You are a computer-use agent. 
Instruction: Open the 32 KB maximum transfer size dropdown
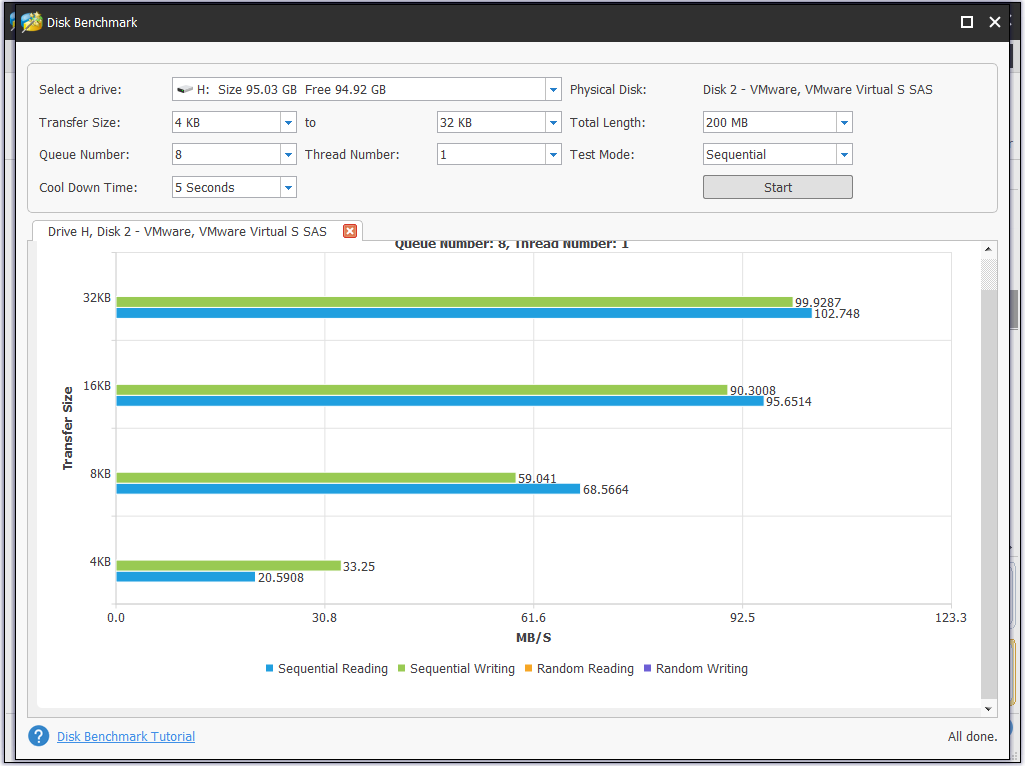click(x=553, y=123)
